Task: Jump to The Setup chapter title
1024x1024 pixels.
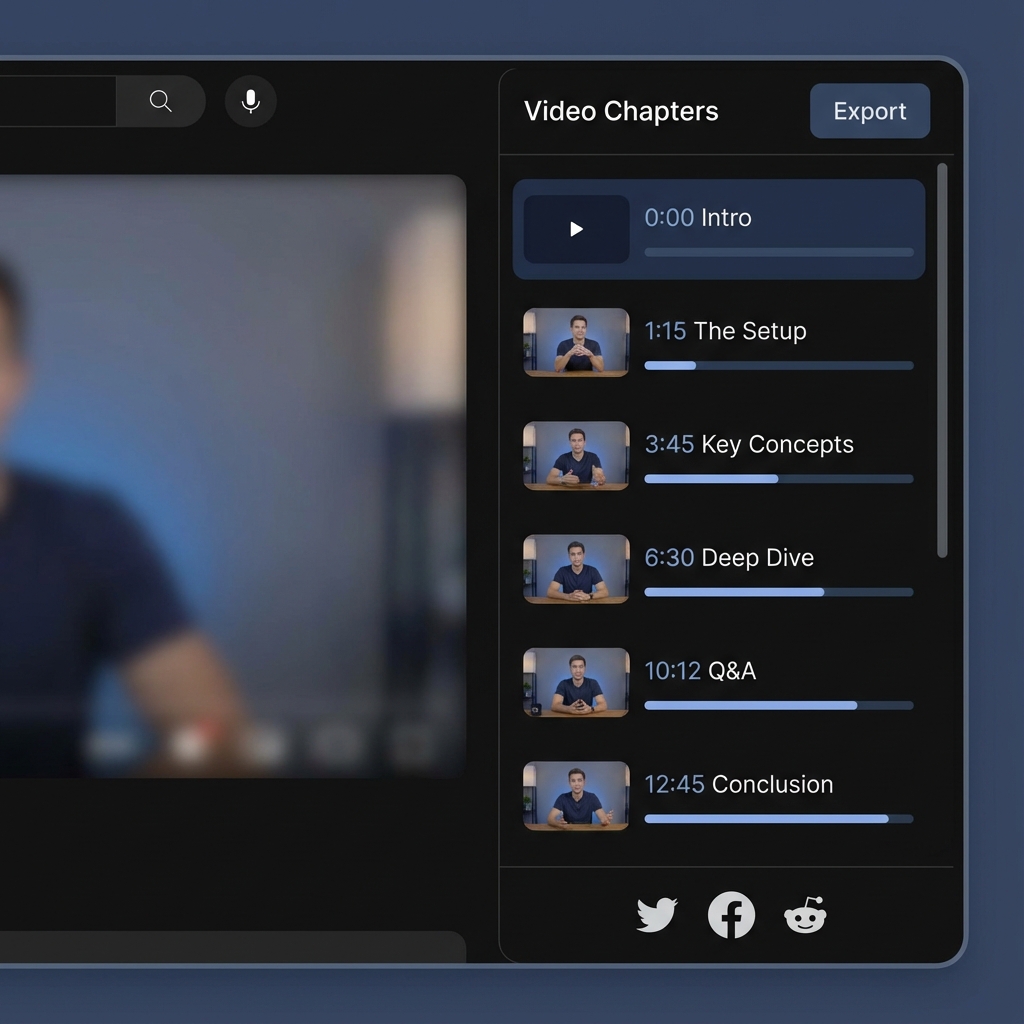Action: (749, 331)
